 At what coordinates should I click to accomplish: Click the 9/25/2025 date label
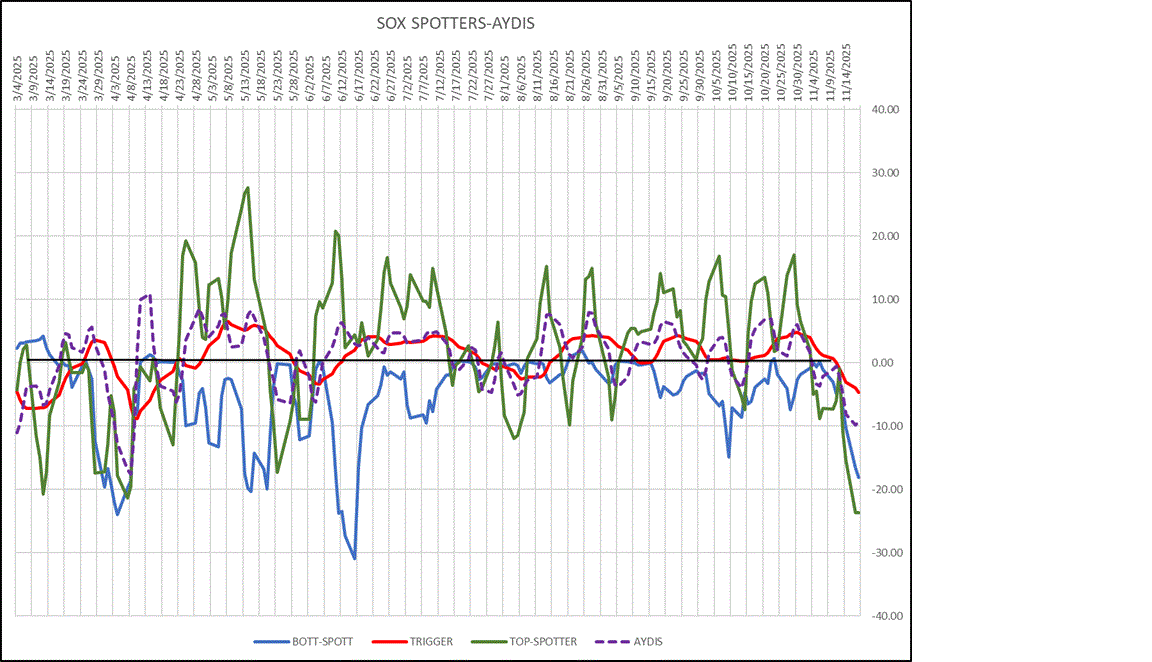click(x=684, y=76)
